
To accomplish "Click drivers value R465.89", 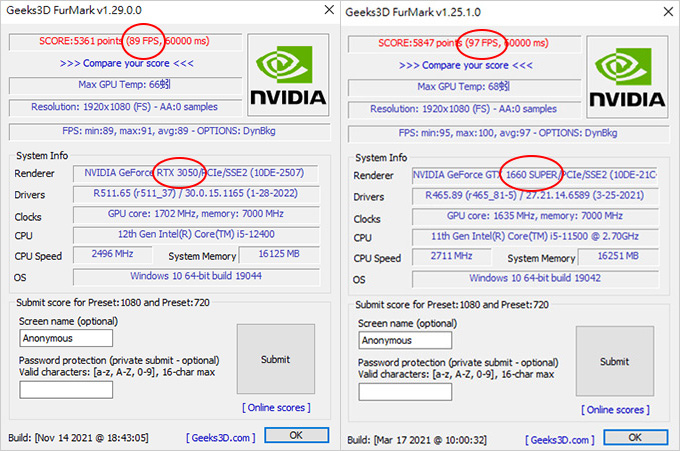I will [x=534, y=196].
